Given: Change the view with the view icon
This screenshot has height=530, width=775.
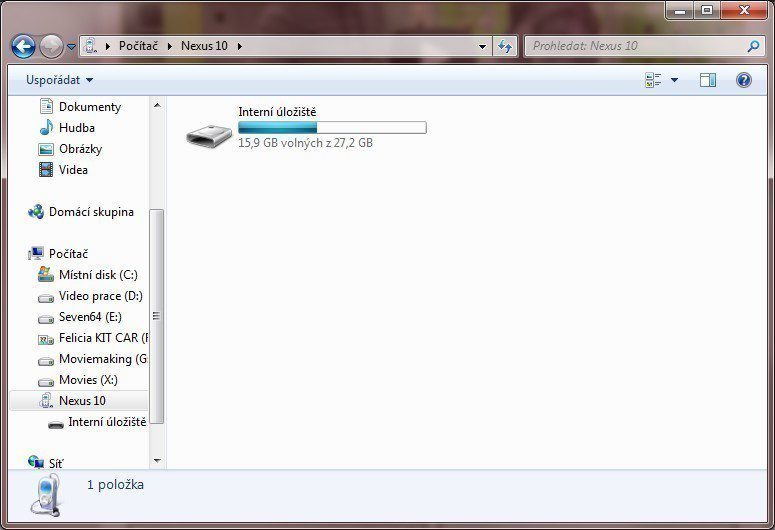Looking at the screenshot, I should tap(653, 80).
